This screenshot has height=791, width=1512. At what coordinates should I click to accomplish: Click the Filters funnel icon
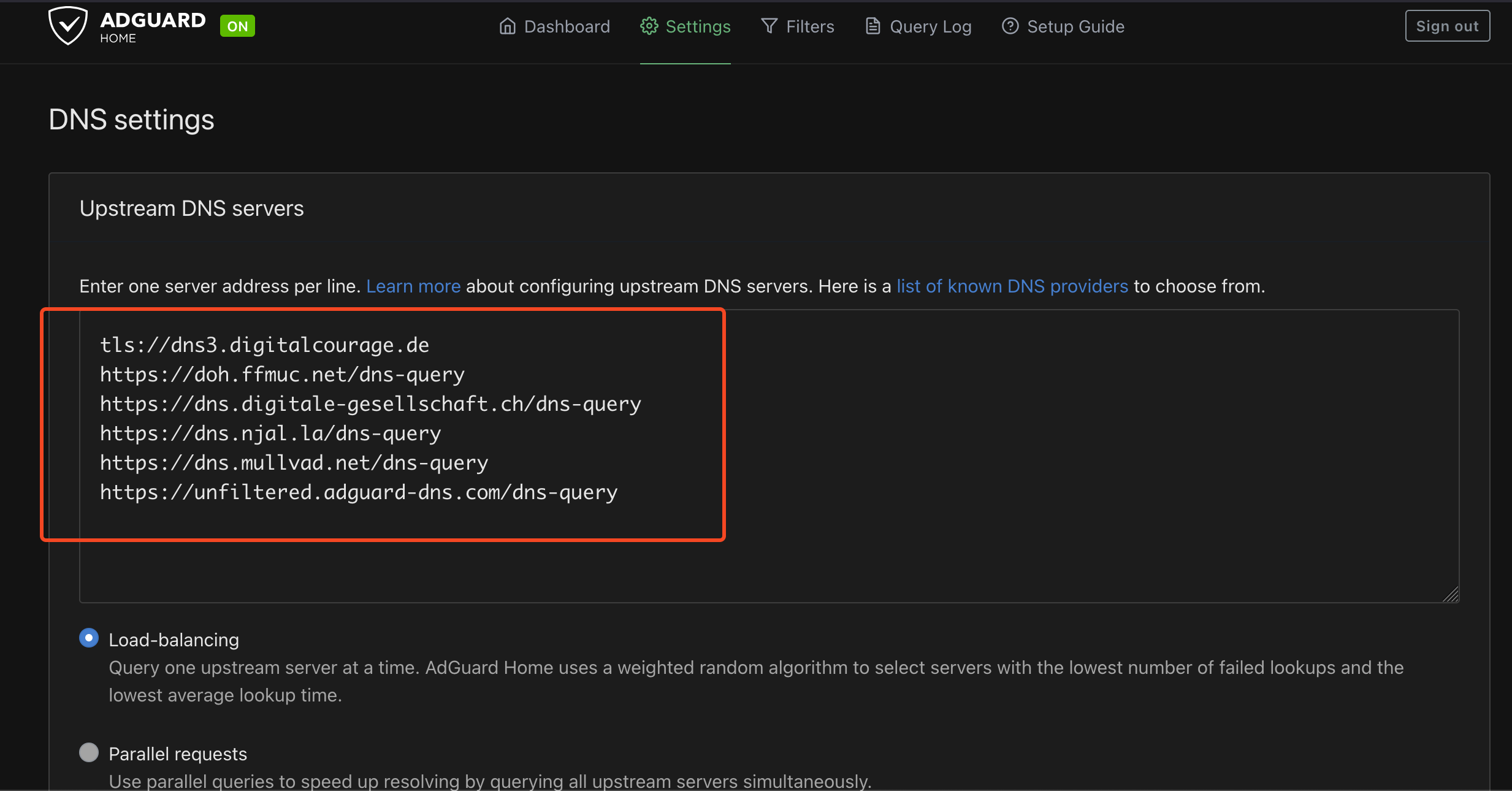point(769,26)
